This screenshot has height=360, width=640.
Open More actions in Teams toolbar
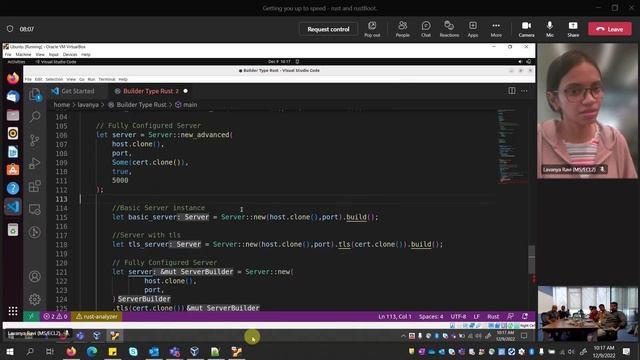496,29
